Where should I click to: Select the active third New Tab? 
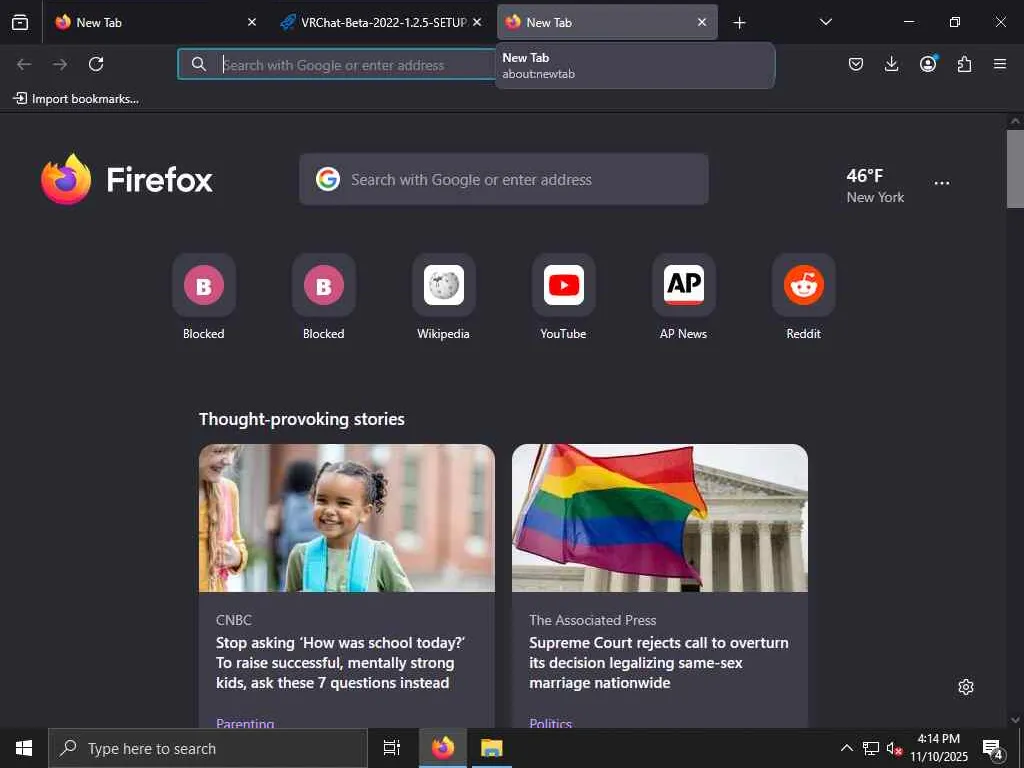click(x=607, y=22)
